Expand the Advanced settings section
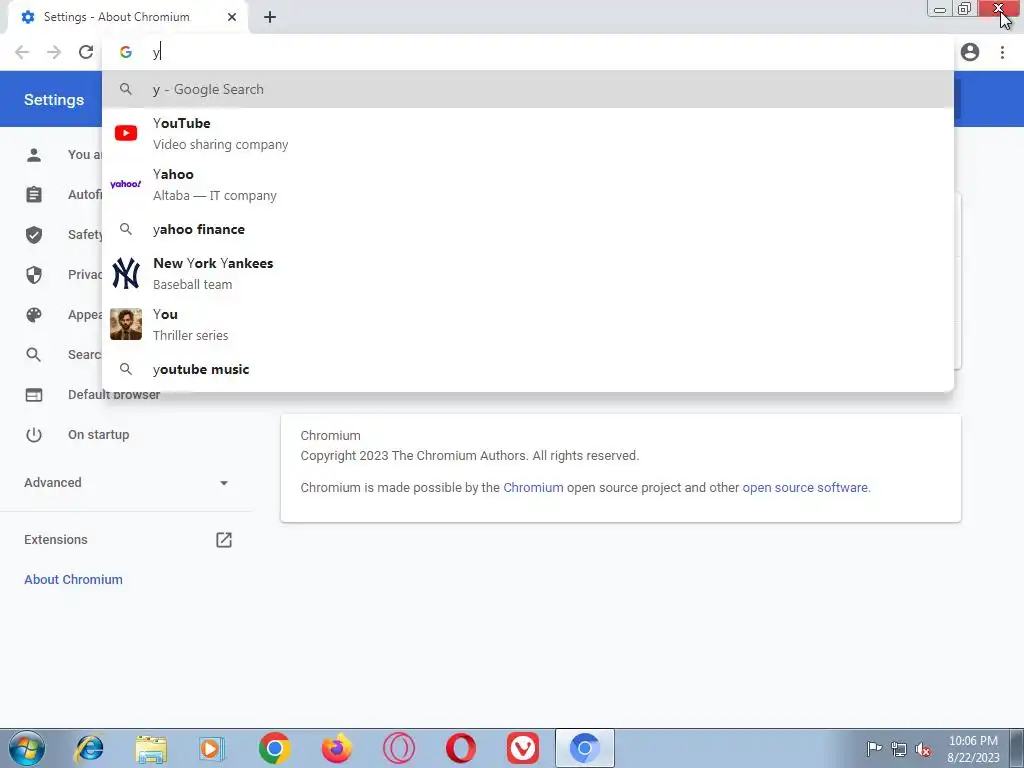Image resolution: width=1024 pixels, height=768 pixels. click(x=125, y=483)
